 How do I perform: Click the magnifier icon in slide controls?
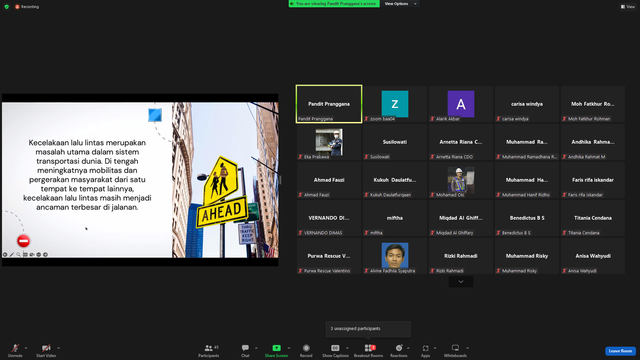click(18, 254)
